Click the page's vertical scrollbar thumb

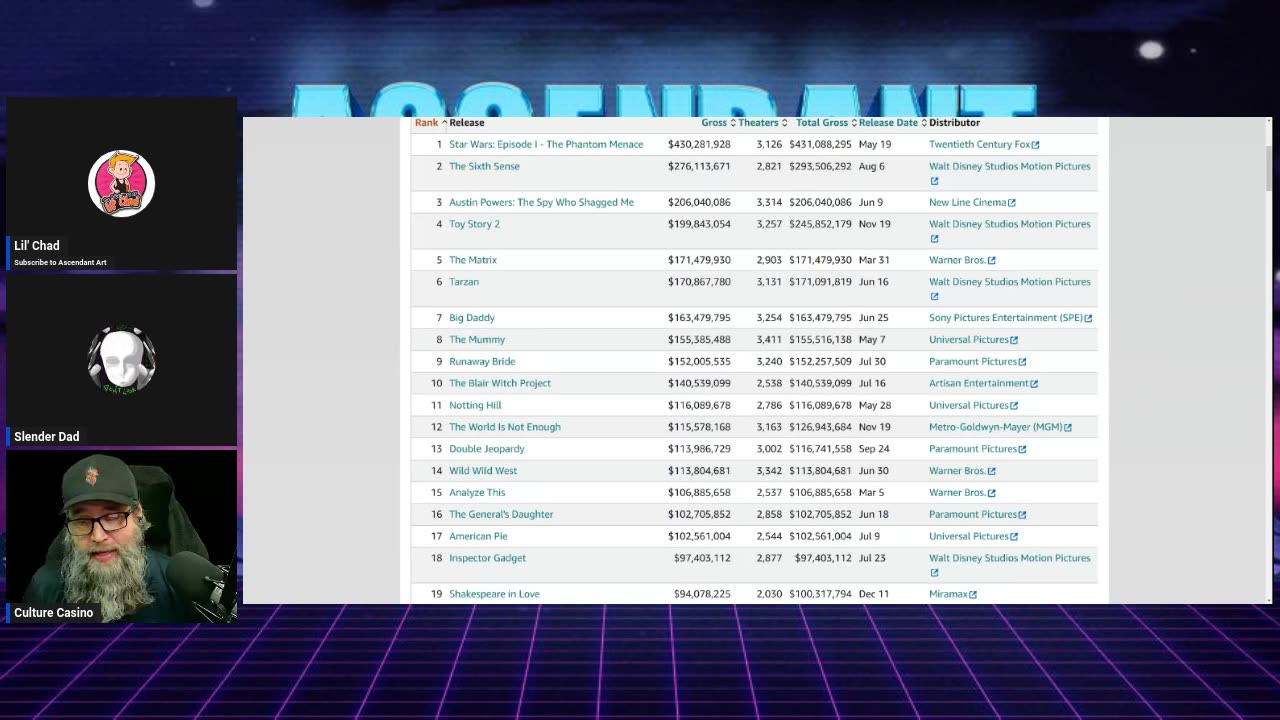(1268, 166)
